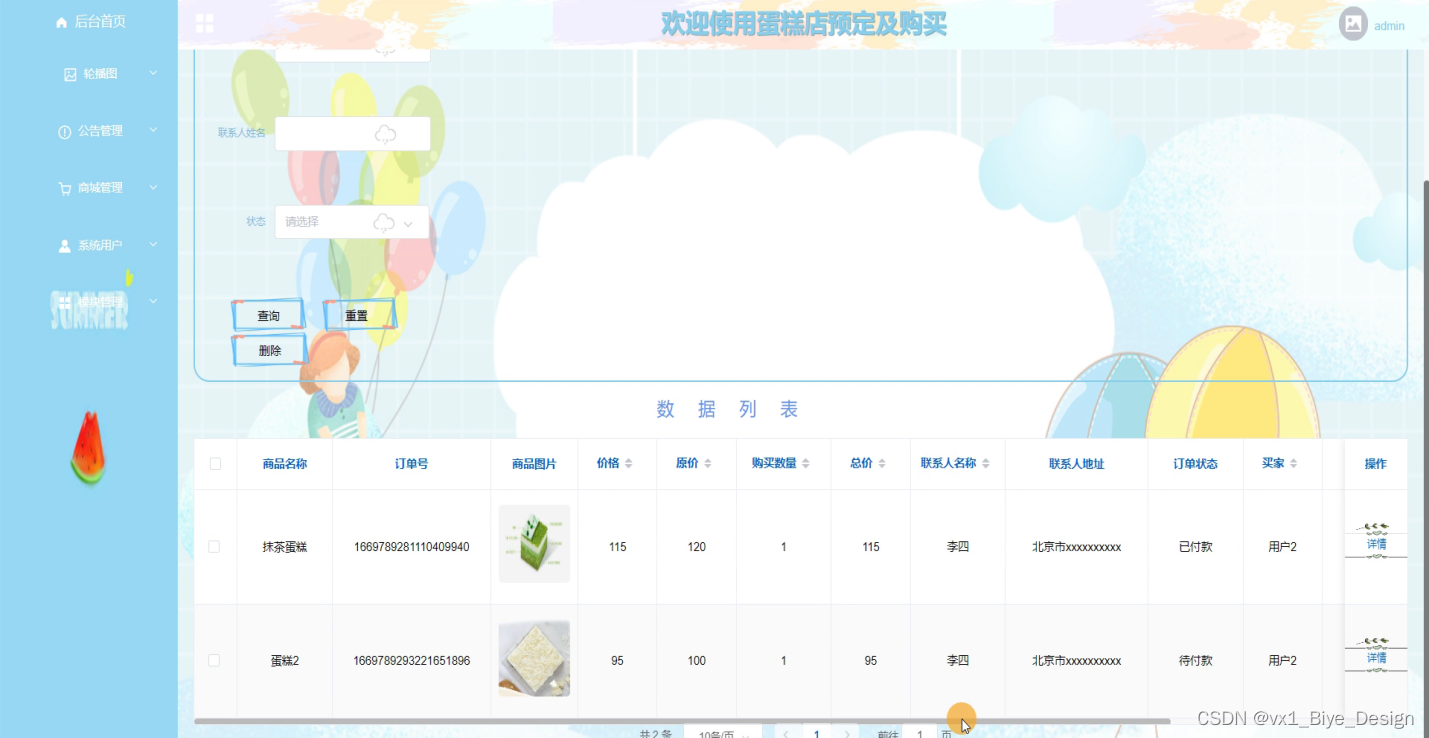The width and height of the screenshot is (1429, 738).
Task: Toggle the sidebar with the top grid icon
Action: 204,23
